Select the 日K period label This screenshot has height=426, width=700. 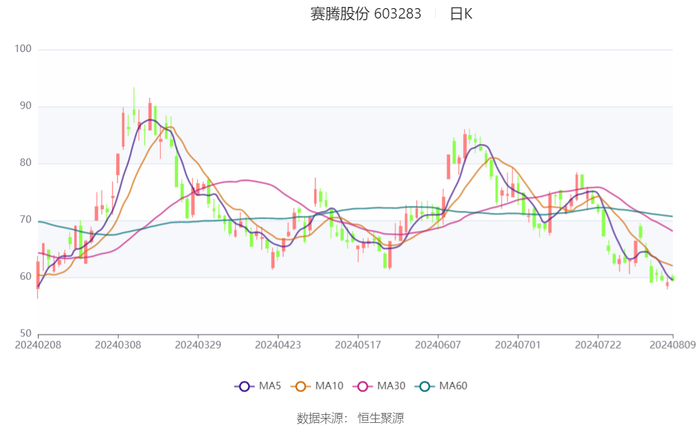click(461, 14)
